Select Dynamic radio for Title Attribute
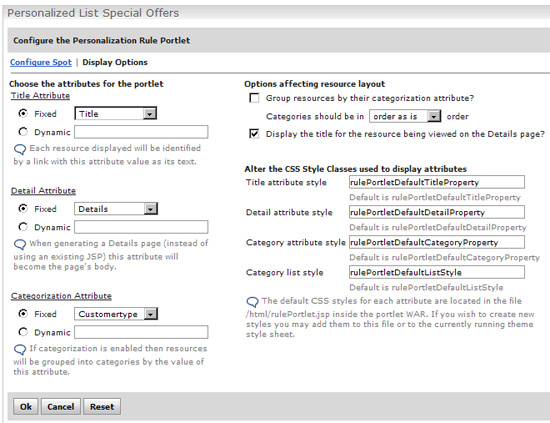 click(x=23, y=132)
